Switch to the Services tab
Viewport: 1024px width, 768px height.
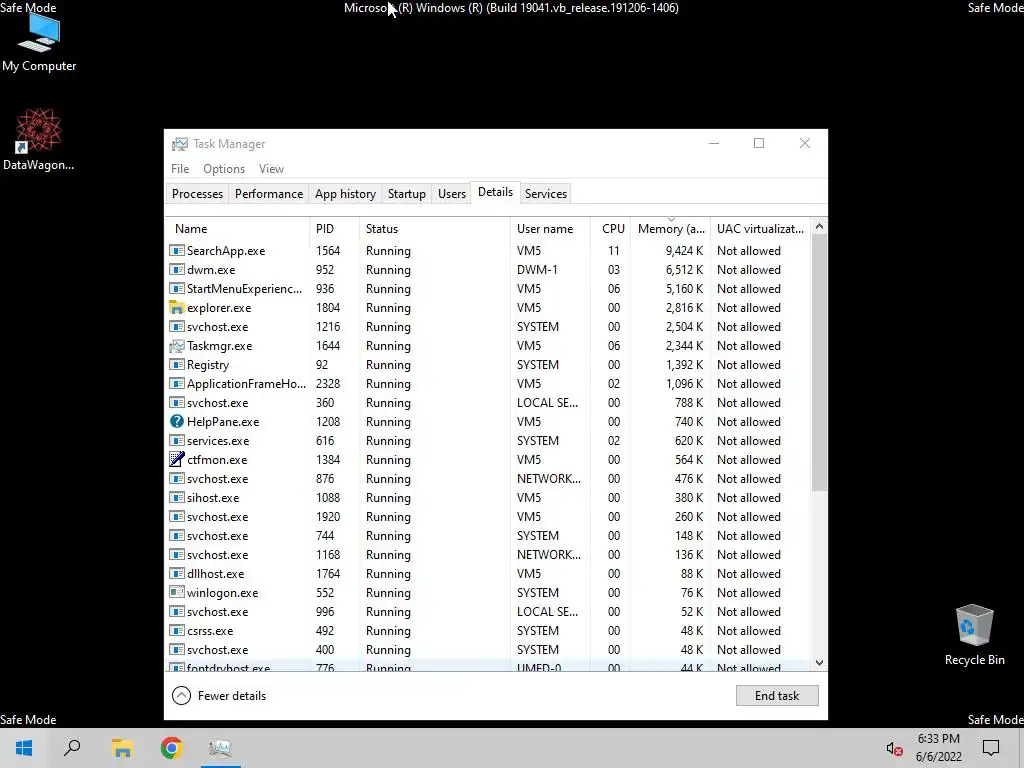(x=546, y=194)
